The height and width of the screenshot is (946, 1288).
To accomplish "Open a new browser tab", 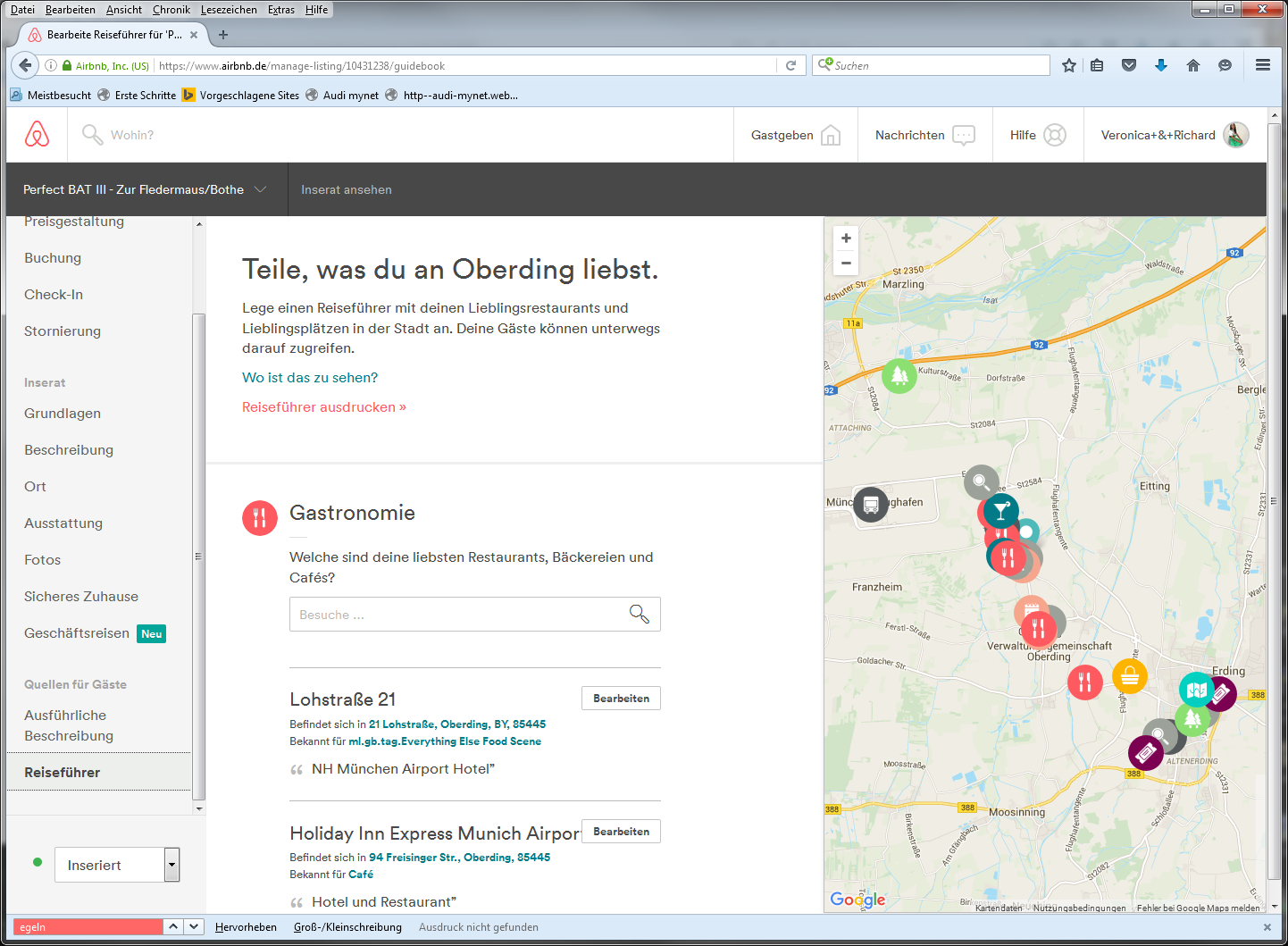I will [223, 35].
